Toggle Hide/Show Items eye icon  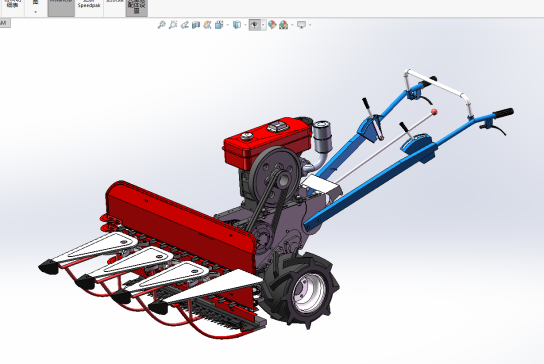[x=255, y=25]
